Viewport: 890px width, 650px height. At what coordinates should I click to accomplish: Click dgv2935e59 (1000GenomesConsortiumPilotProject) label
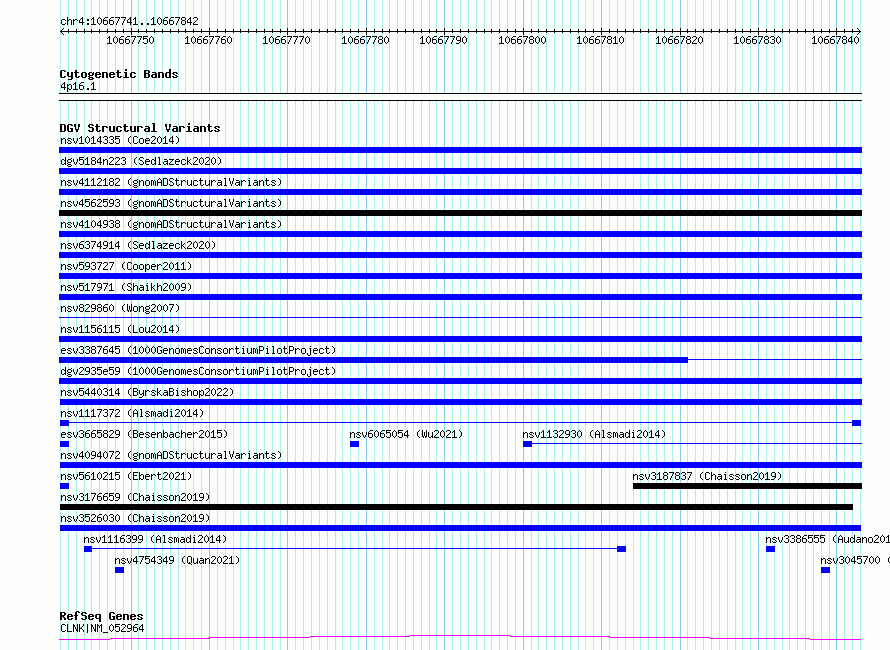pos(198,371)
